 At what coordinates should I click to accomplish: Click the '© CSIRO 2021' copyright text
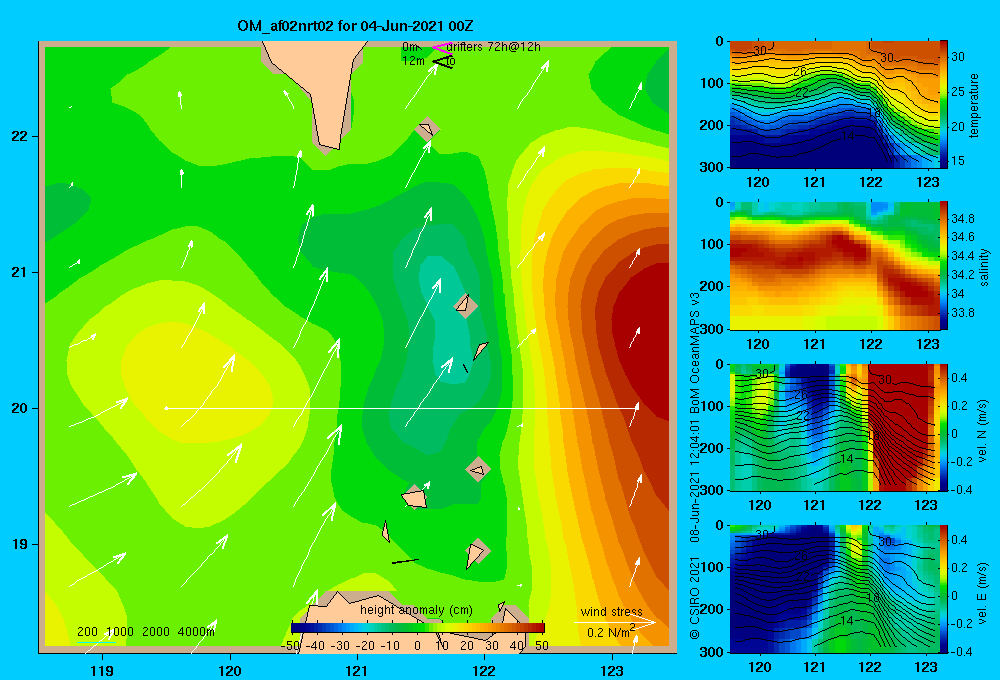tap(695, 597)
